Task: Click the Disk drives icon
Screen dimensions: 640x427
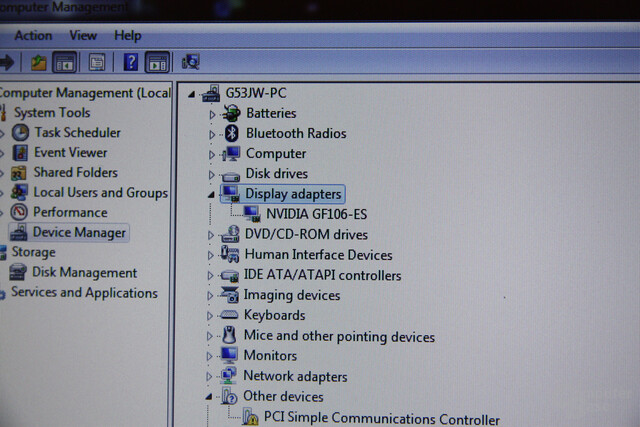Action: pyautogui.click(x=231, y=176)
